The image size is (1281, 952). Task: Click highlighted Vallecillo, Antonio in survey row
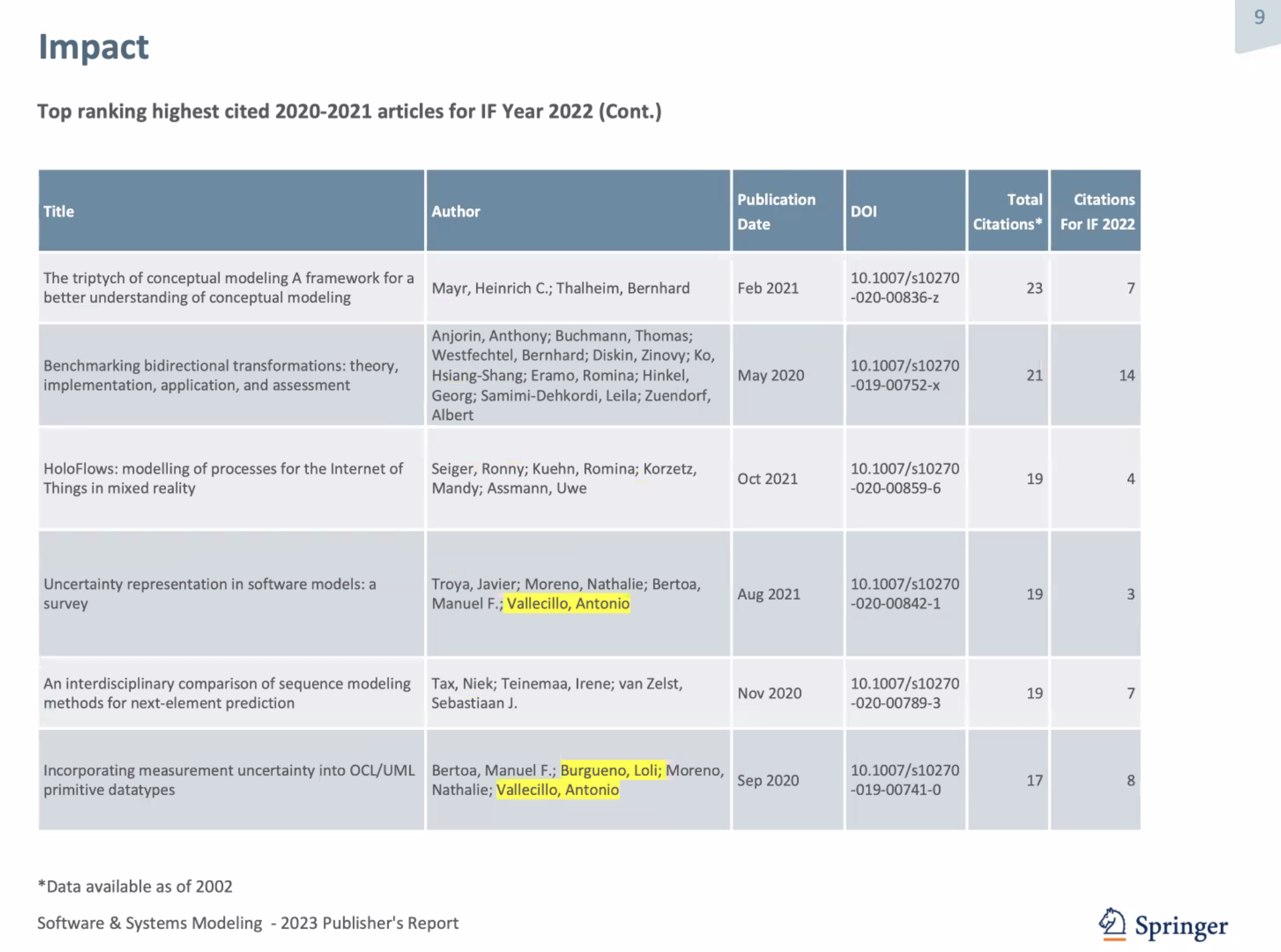[568, 603]
